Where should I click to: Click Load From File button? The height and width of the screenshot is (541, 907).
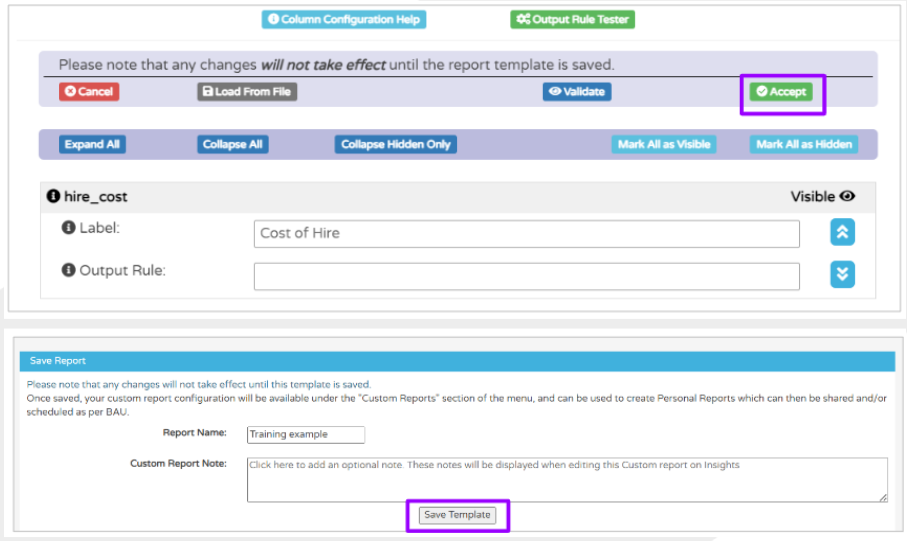tap(247, 91)
